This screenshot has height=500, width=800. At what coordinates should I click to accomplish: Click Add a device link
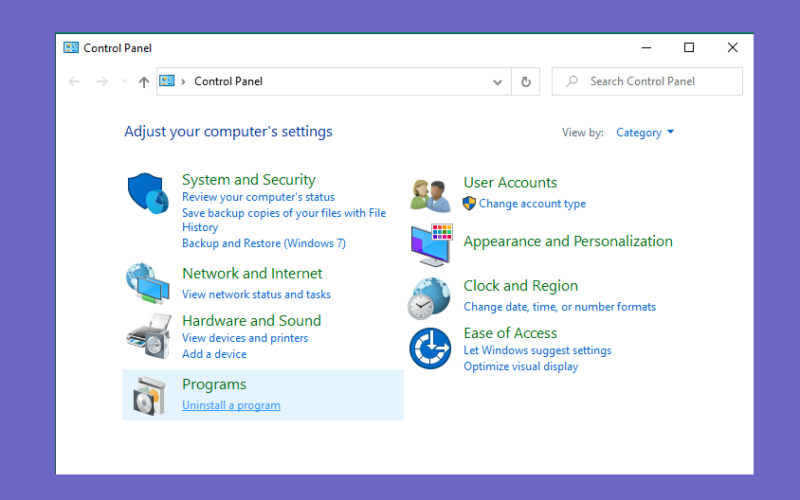point(214,354)
